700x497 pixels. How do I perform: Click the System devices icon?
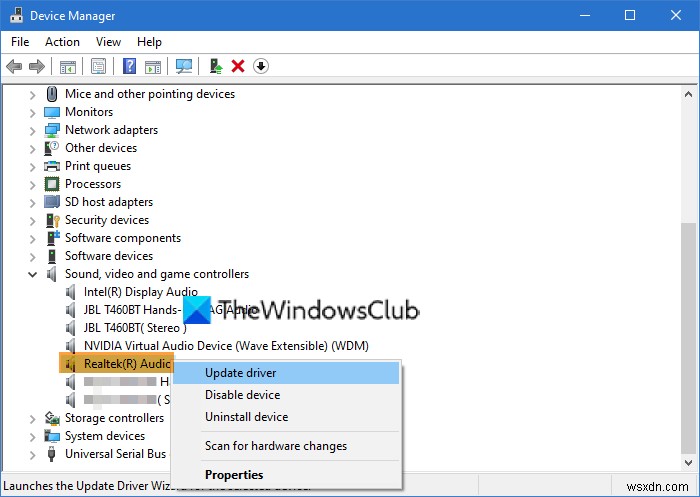click(52, 436)
